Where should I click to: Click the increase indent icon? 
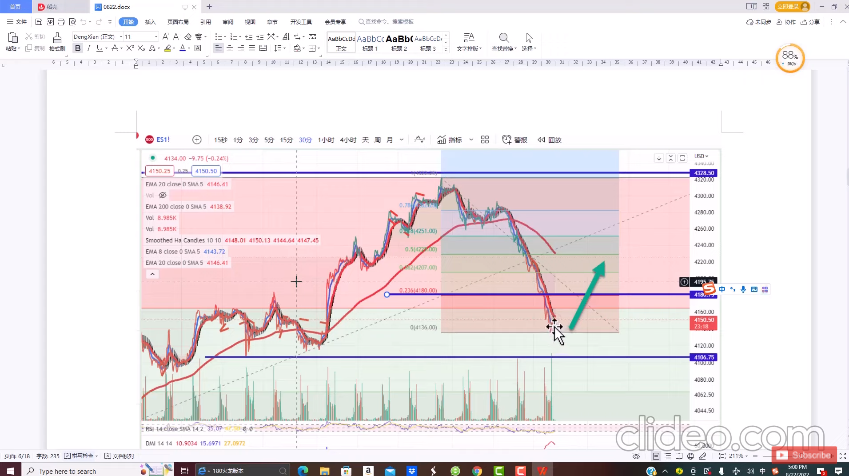[260, 37]
